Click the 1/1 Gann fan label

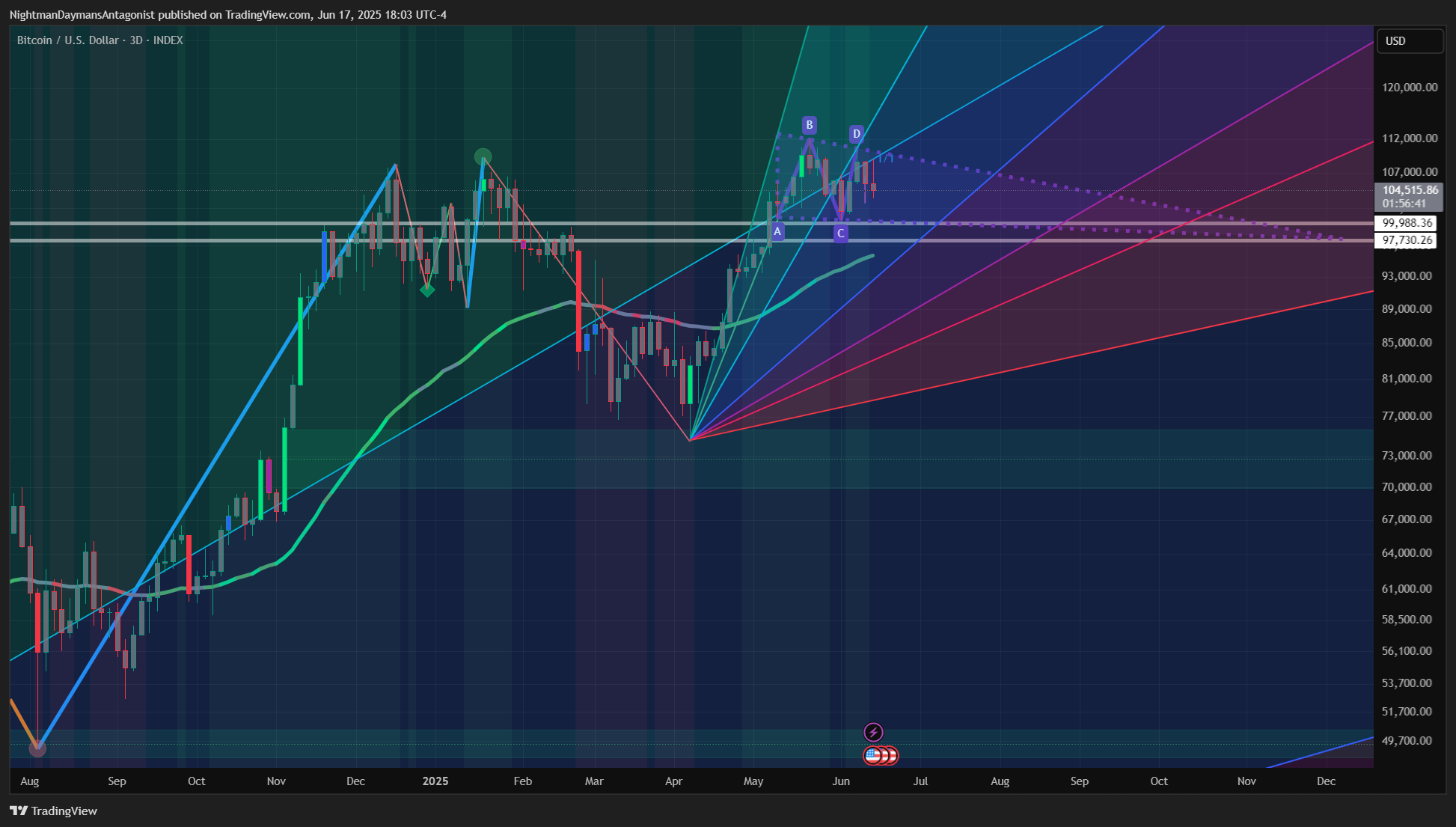(x=886, y=158)
